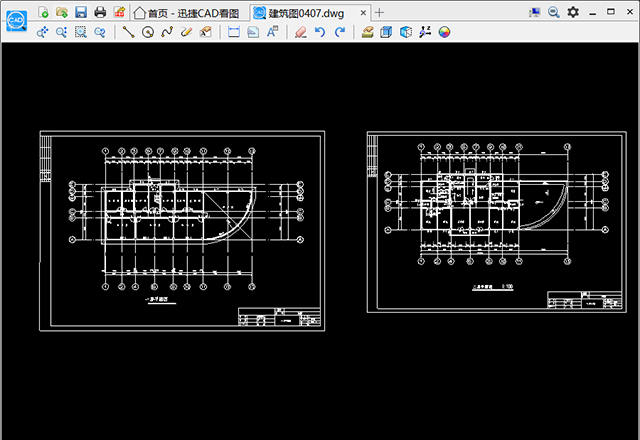Select the eraser tool
This screenshot has width=640, height=440.
[x=300, y=32]
